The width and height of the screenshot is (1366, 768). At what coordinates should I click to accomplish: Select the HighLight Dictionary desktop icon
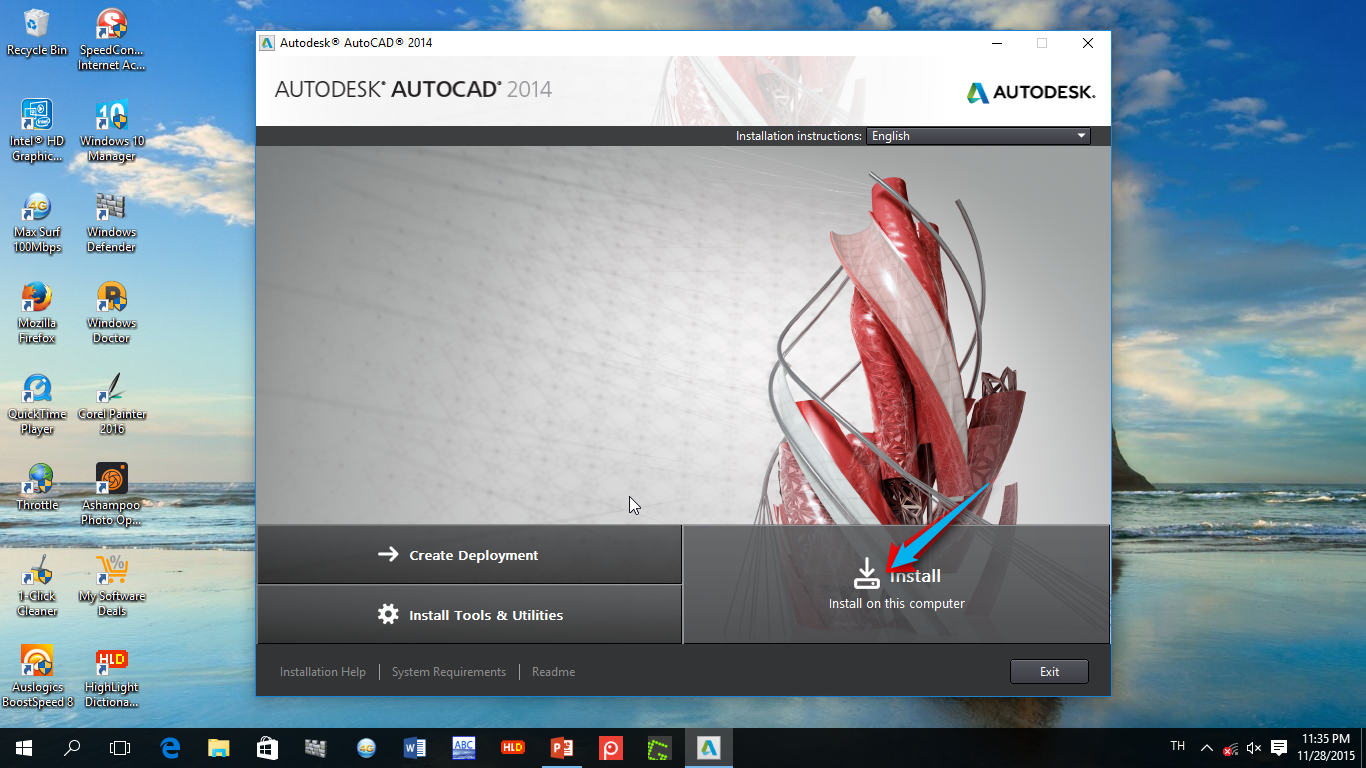pos(111,677)
